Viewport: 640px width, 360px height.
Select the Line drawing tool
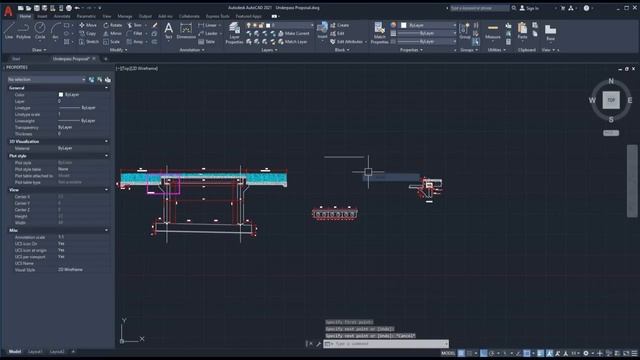[x=9, y=31]
